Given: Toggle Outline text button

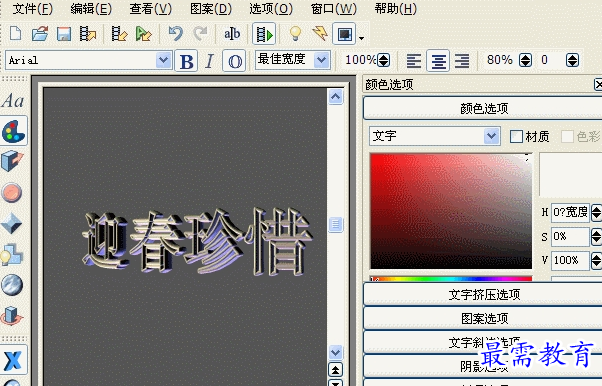Looking at the screenshot, I should point(235,61).
